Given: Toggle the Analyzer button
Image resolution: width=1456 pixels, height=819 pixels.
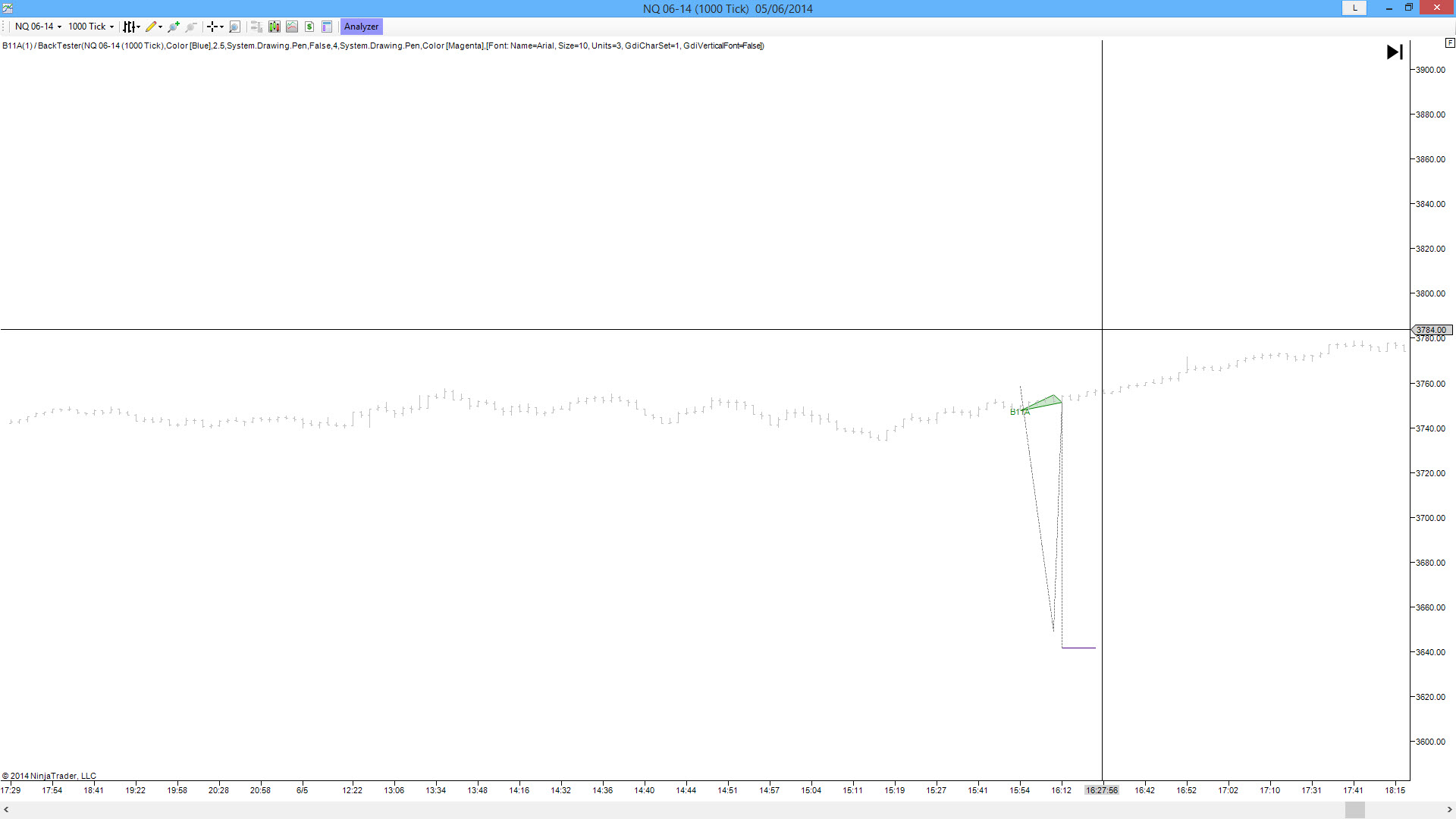Looking at the screenshot, I should pos(361,27).
